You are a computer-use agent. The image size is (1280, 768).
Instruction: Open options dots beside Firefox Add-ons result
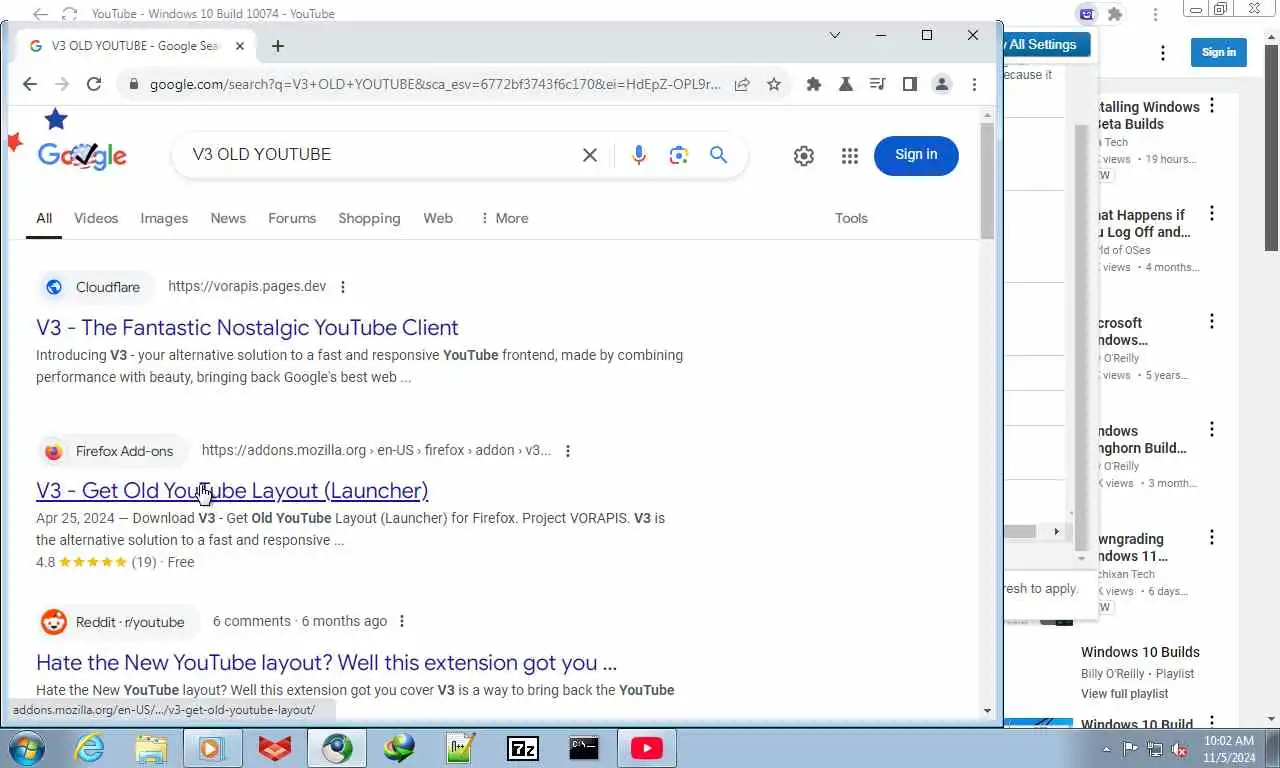click(x=568, y=451)
